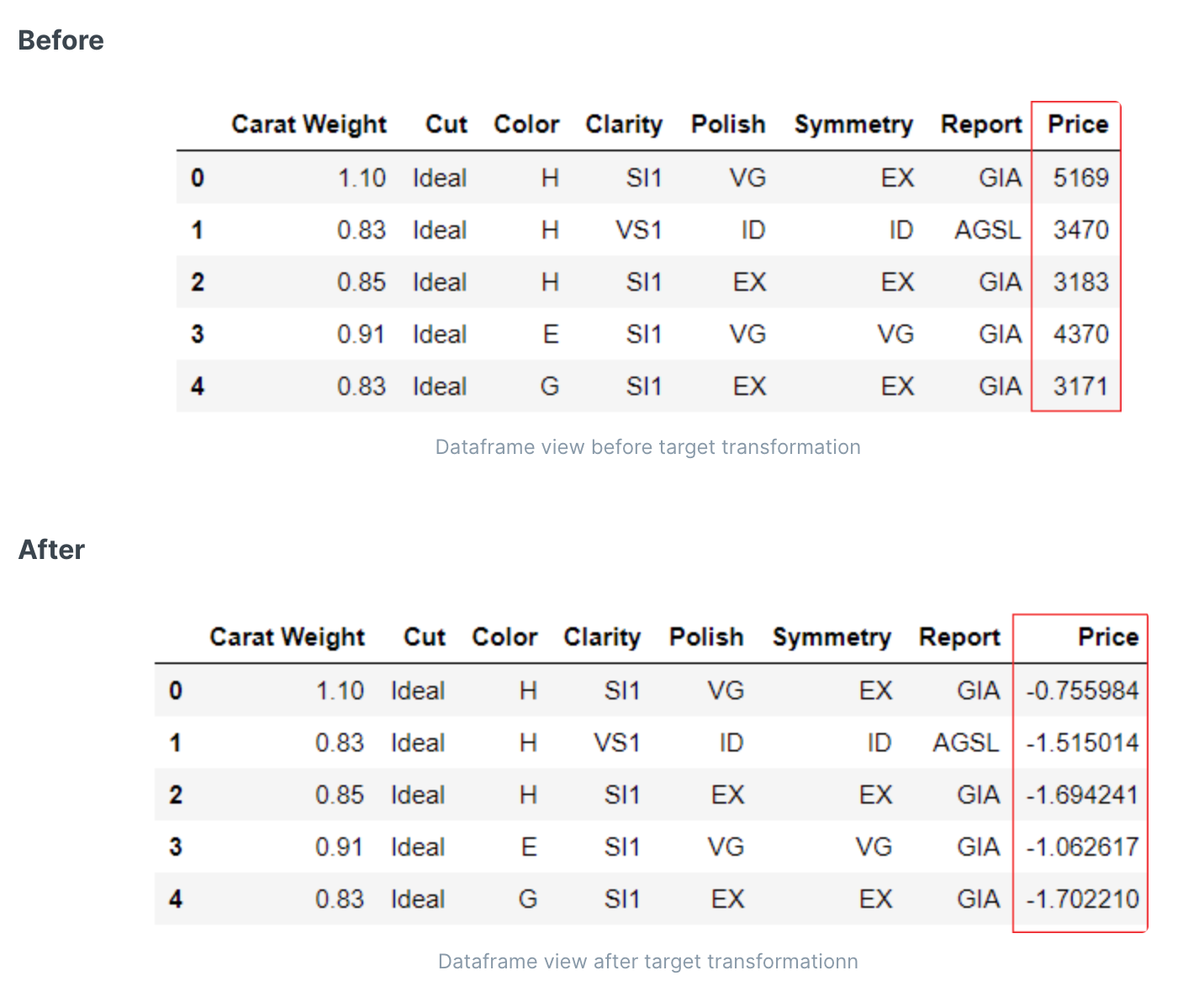Click the transformed price value -1.702210
1204x1002 pixels.
pyautogui.click(x=1082, y=899)
